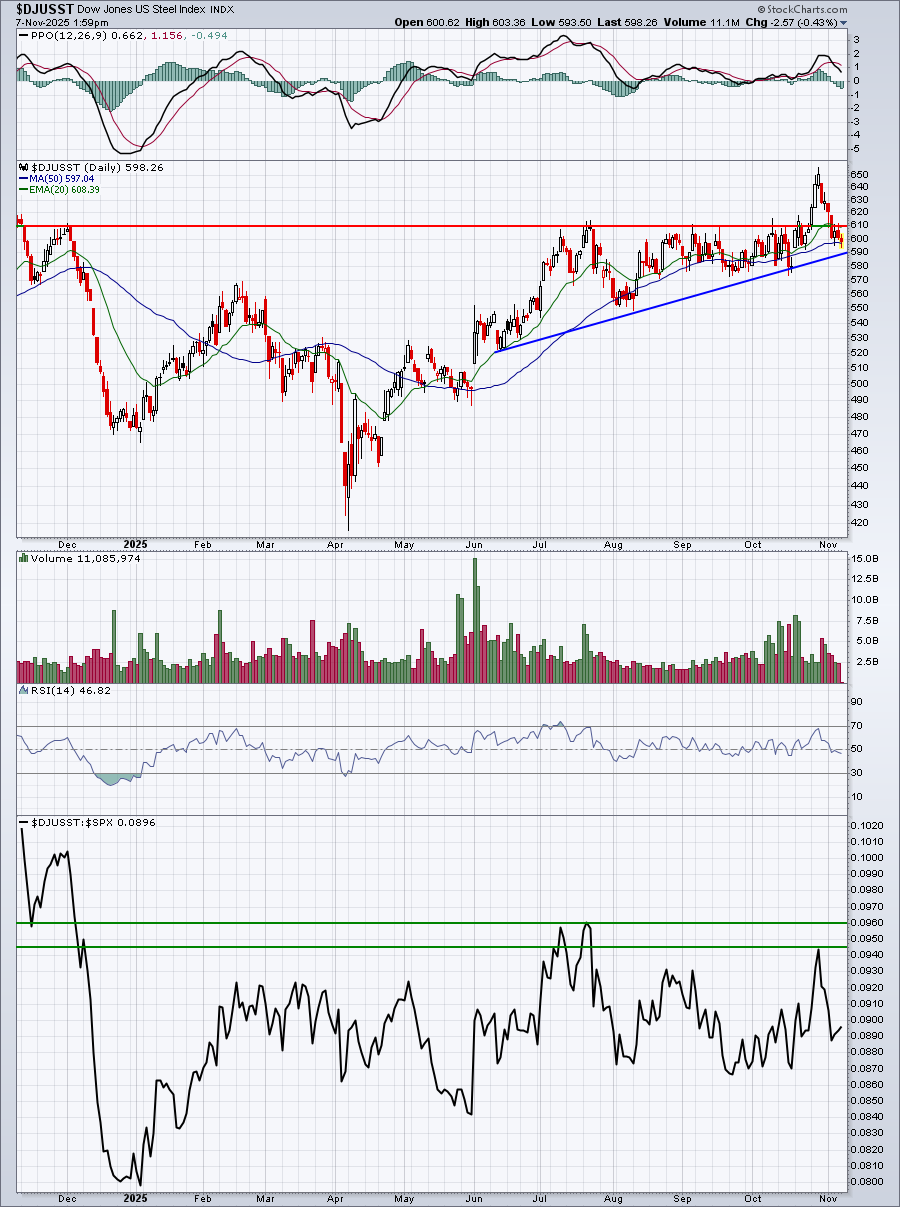Select the MA(50) 597.04 legend label
This screenshot has width=900, height=1207.
62,179
